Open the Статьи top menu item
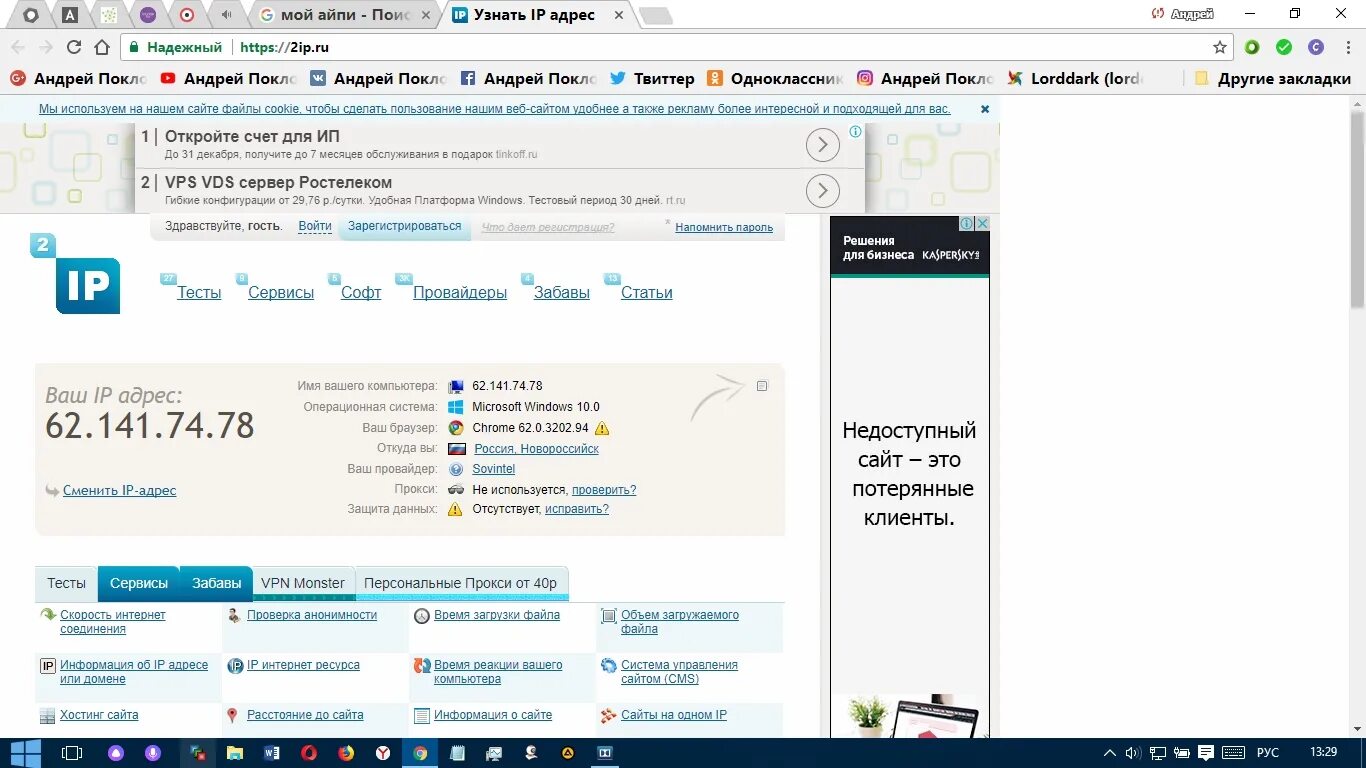 pyautogui.click(x=646, y=293)
